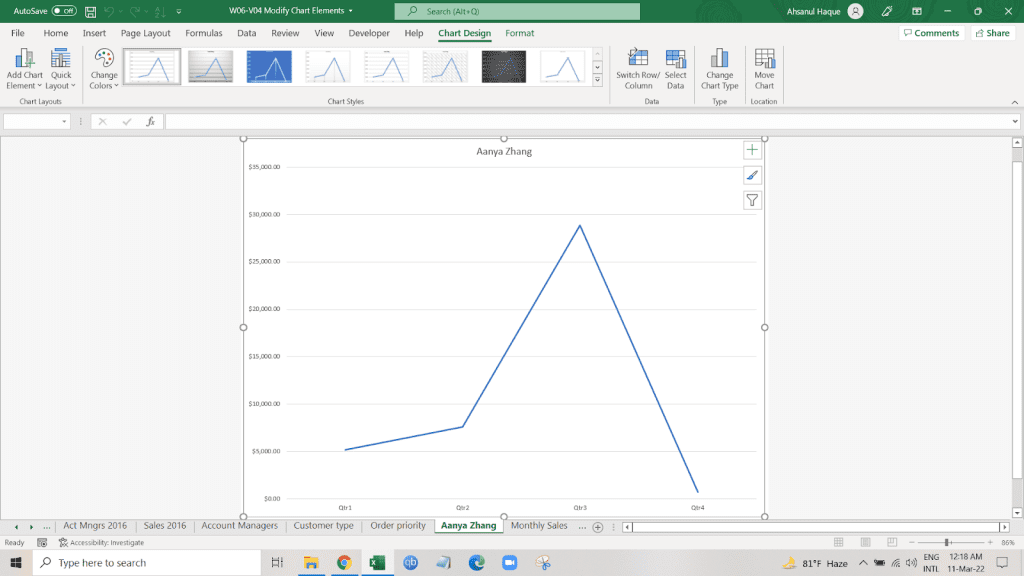Click the Share button

point(991,32)
